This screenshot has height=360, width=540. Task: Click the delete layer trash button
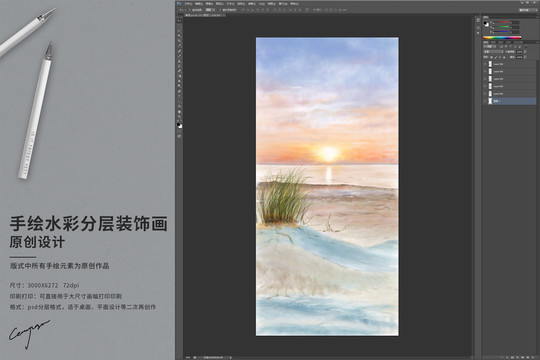pyautogui.click(x=533, y=357)
